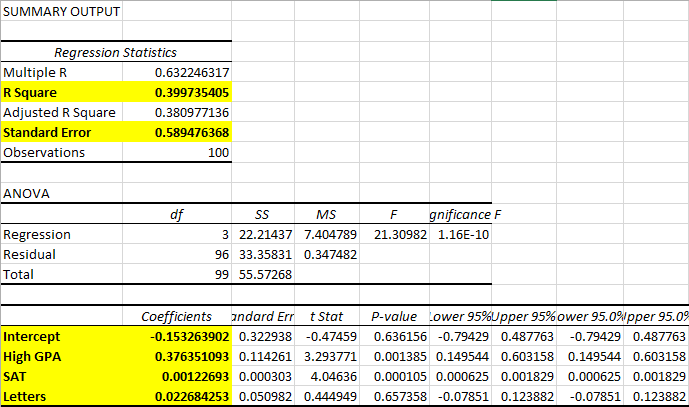Click the ANOVA heading cell
This screenshot has height=407, width=689.
pos(62,193)
